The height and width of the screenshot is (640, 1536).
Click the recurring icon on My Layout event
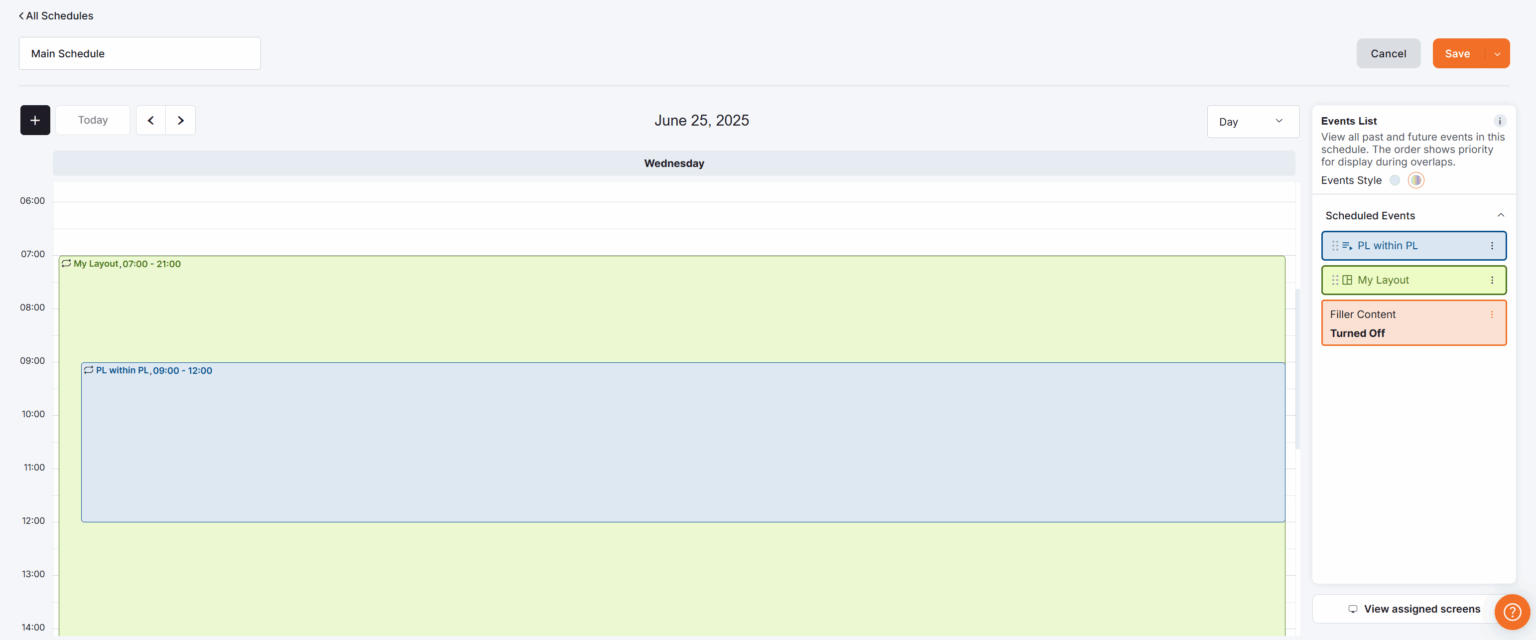[66, 263]
